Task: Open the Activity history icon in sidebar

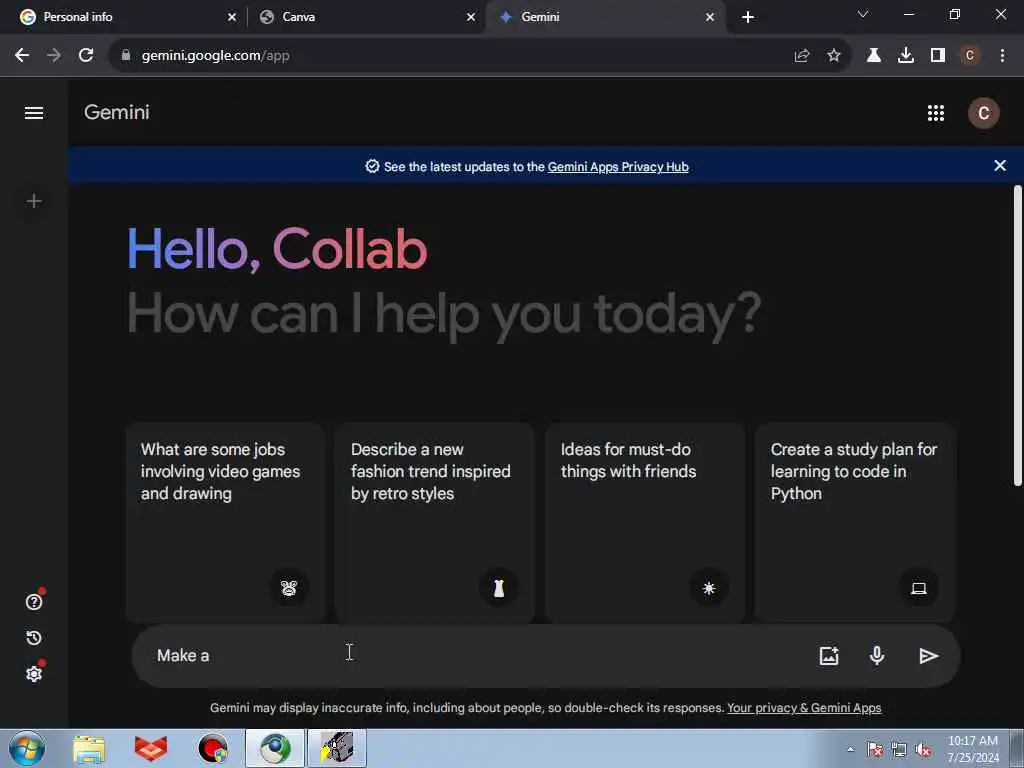Action: click(34, 638)
